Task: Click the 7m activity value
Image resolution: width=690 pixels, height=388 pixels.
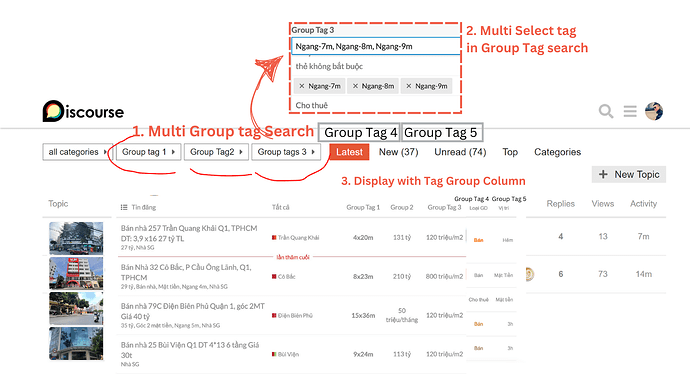Action: pyautogui.click(x=643, y=237)
